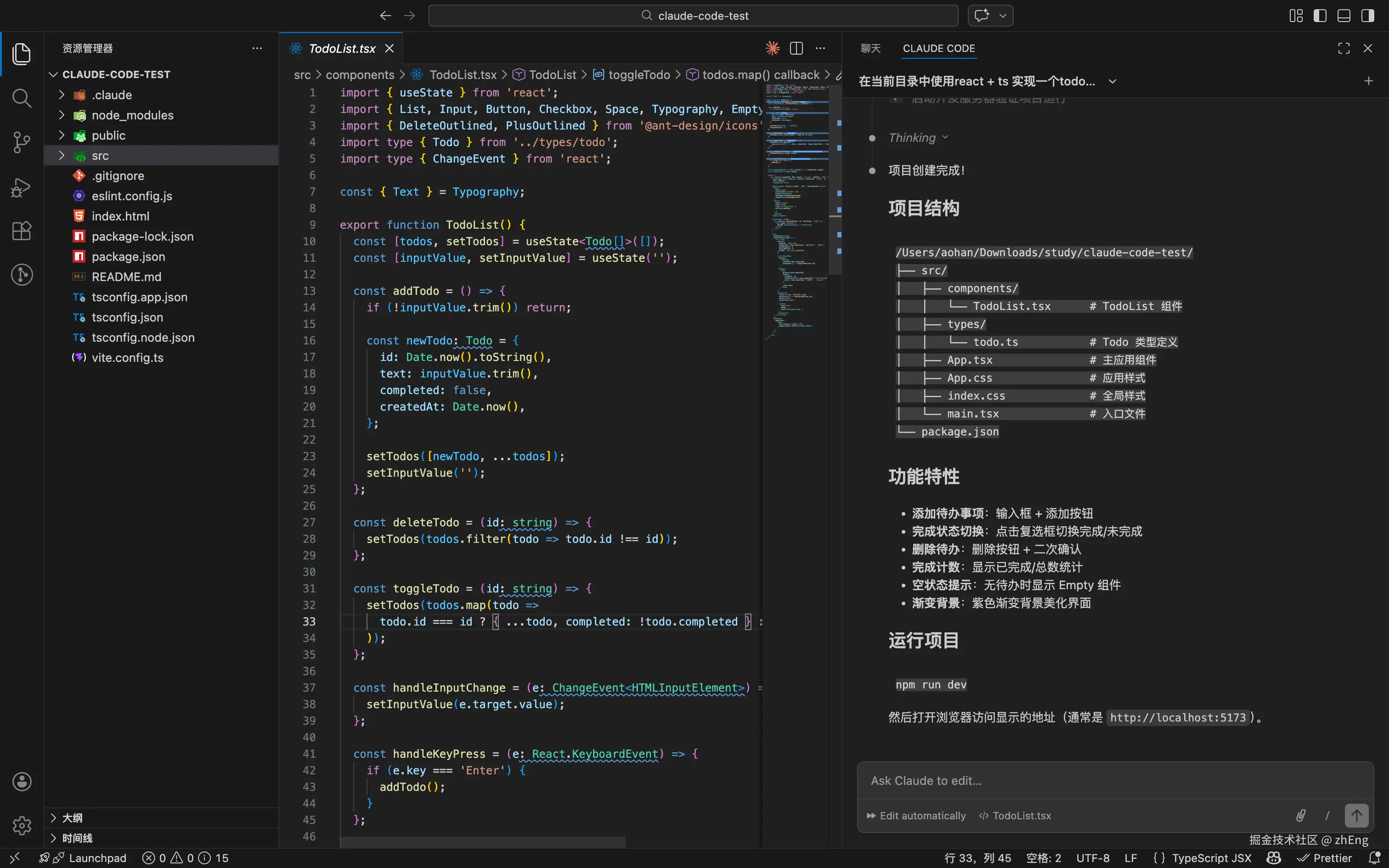The height and width of the screenshot is (868, 1389).
Task: Open the Extensions view
Action: (x=21, y=231)
